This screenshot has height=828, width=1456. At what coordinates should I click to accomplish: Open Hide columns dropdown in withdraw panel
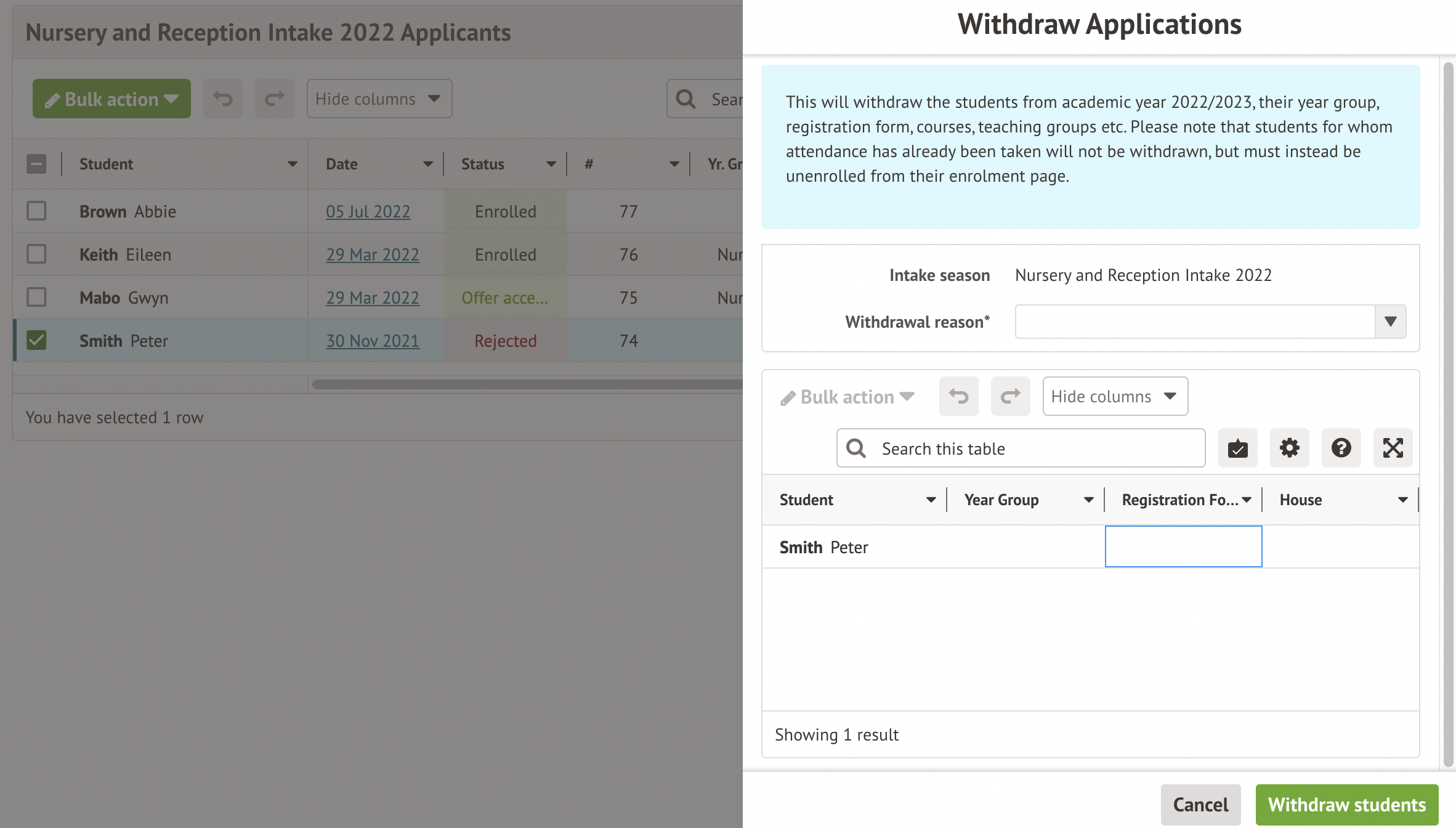point(1114,396)
